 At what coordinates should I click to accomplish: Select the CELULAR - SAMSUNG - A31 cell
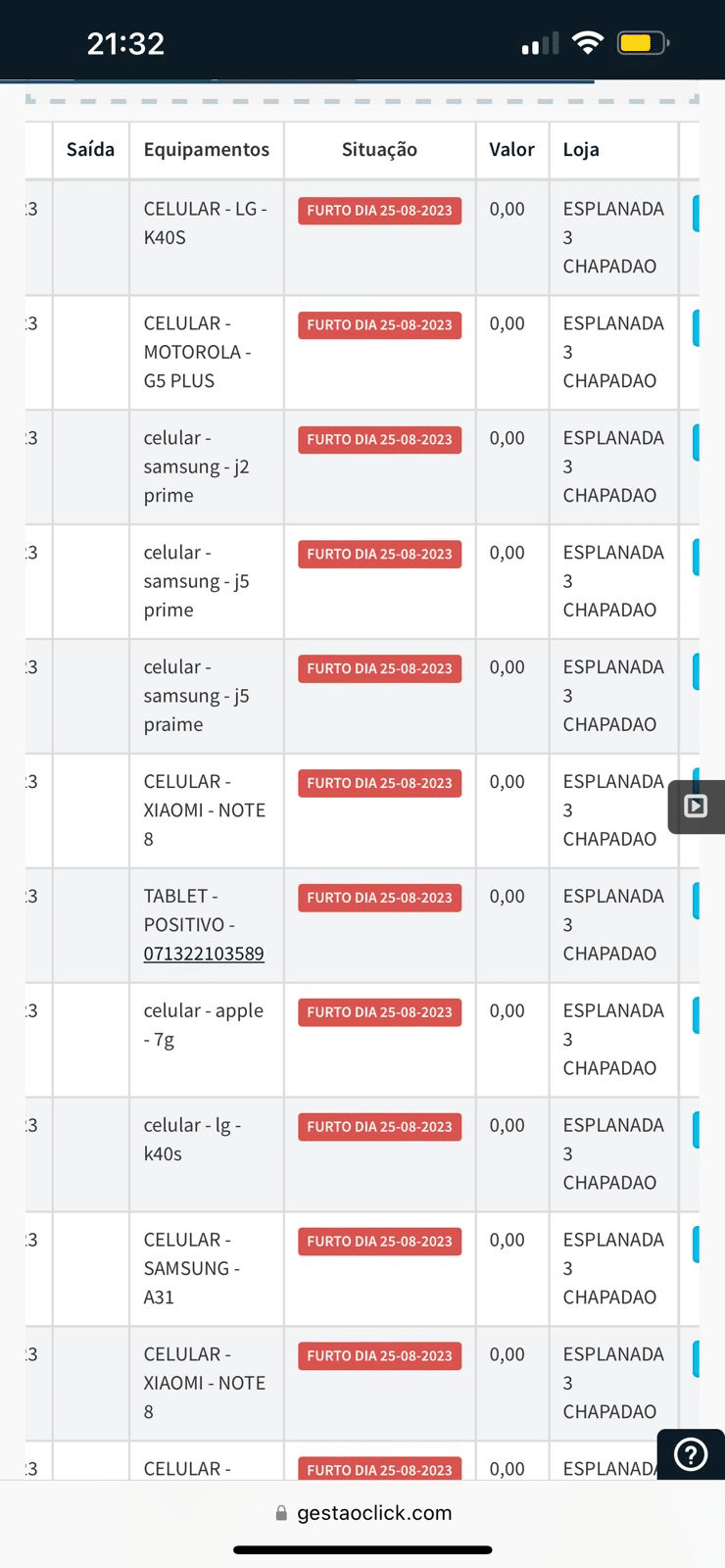tap(207, 1268)
